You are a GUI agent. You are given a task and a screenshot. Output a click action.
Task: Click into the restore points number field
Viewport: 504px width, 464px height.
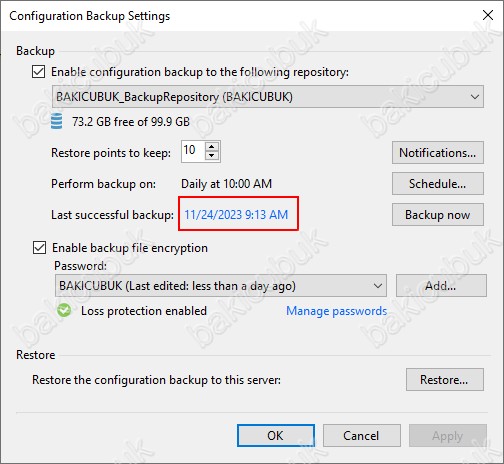193,151
